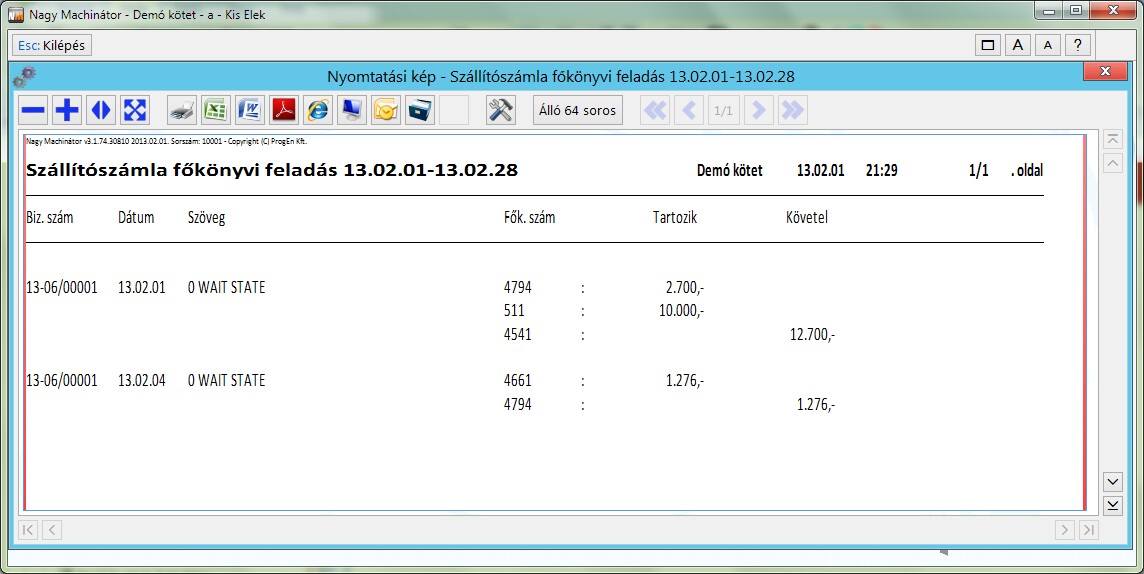Click account number 4541
Image resolution: width=1144 pixels, height=574 pixels.
coord(517,334)
